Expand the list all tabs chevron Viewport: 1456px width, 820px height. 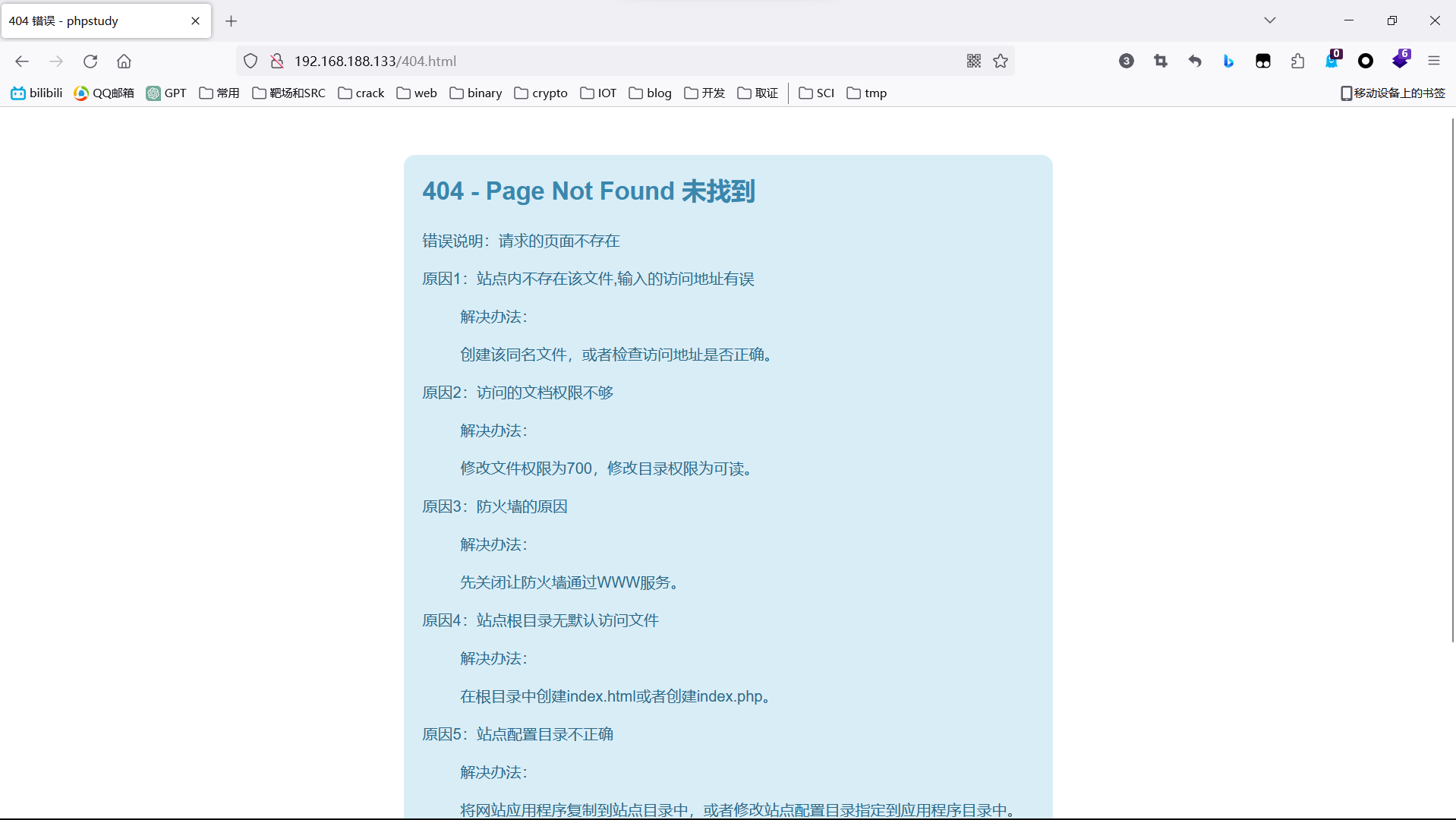tap(1270, 20)
